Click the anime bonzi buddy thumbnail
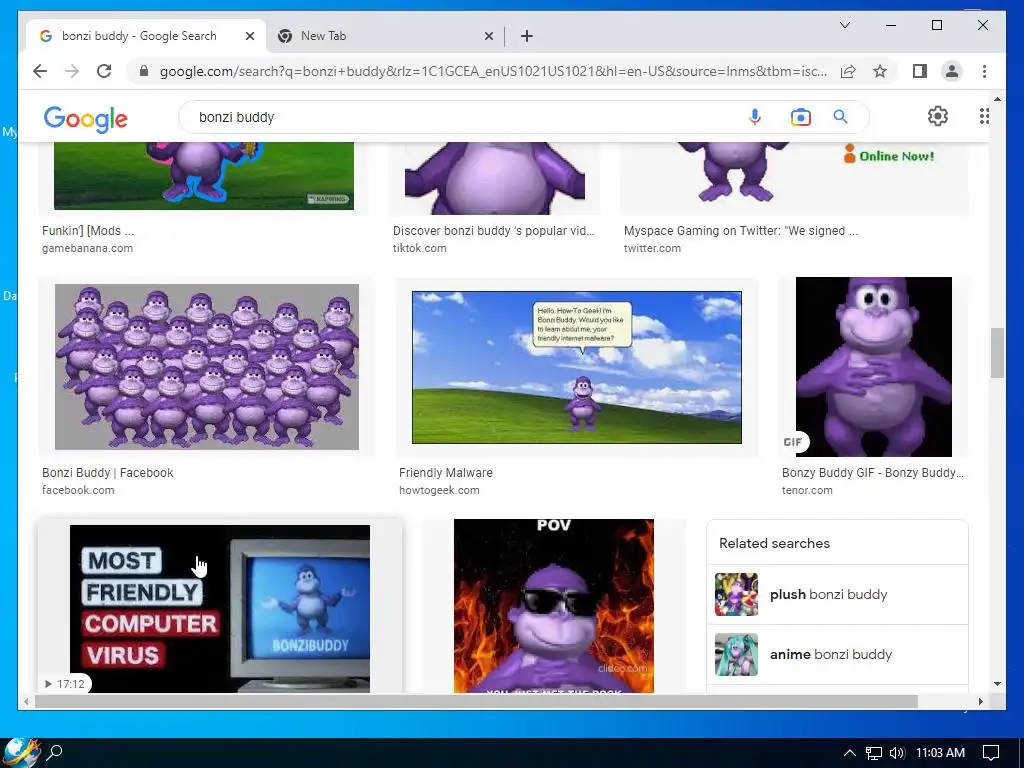This screenshot has width=1024, height=768. coord(736,654)
